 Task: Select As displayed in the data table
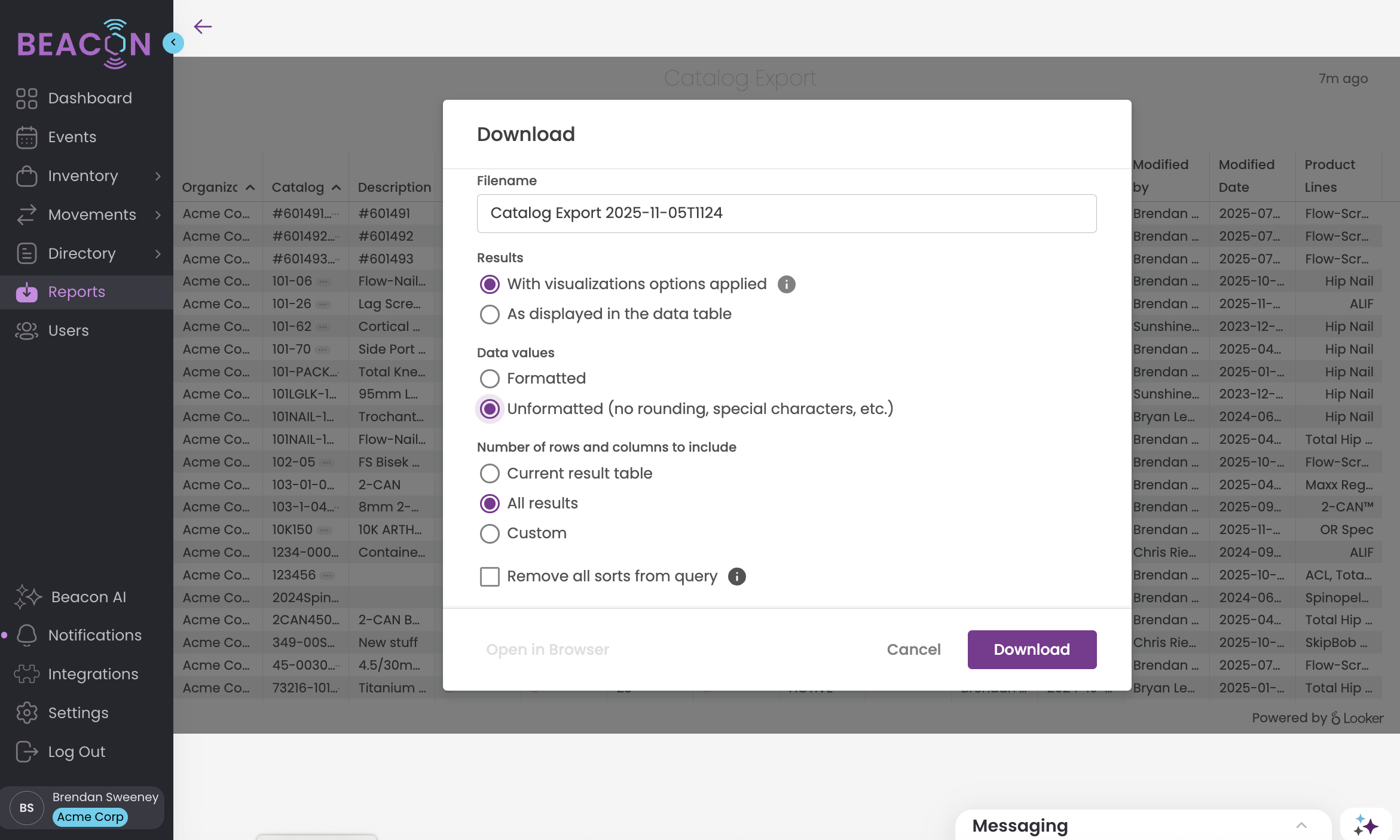(x=490, y=314)
